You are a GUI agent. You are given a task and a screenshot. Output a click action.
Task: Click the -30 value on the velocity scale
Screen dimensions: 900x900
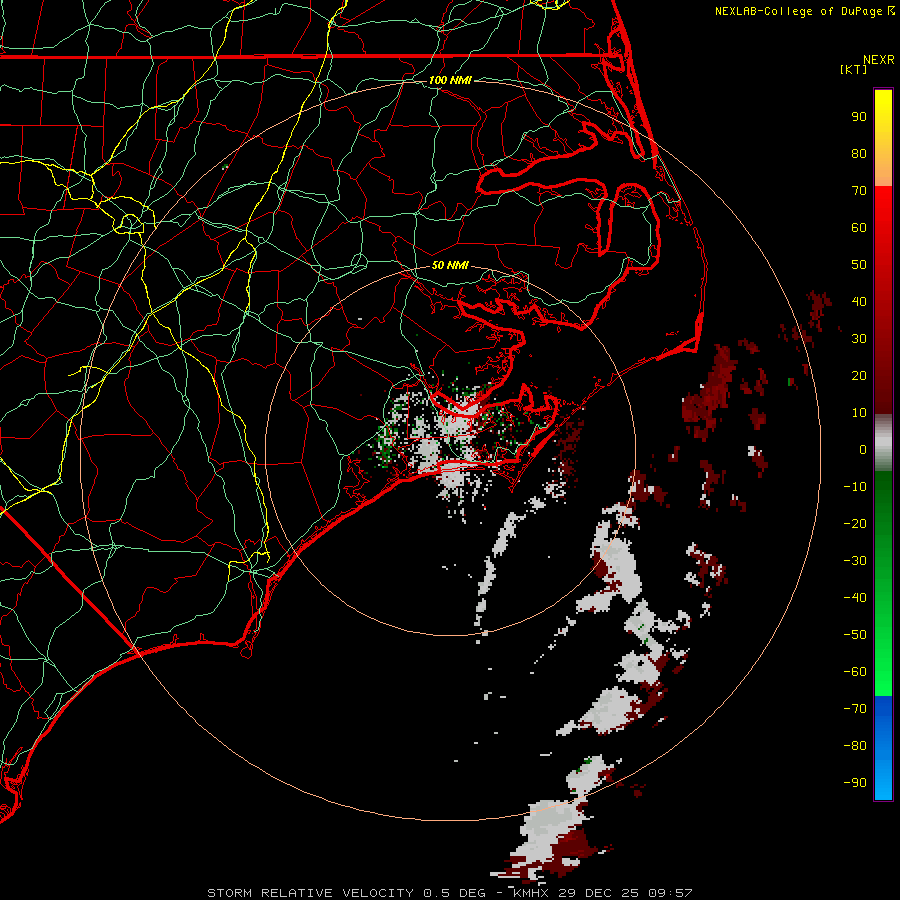click(x=855, y=561)
